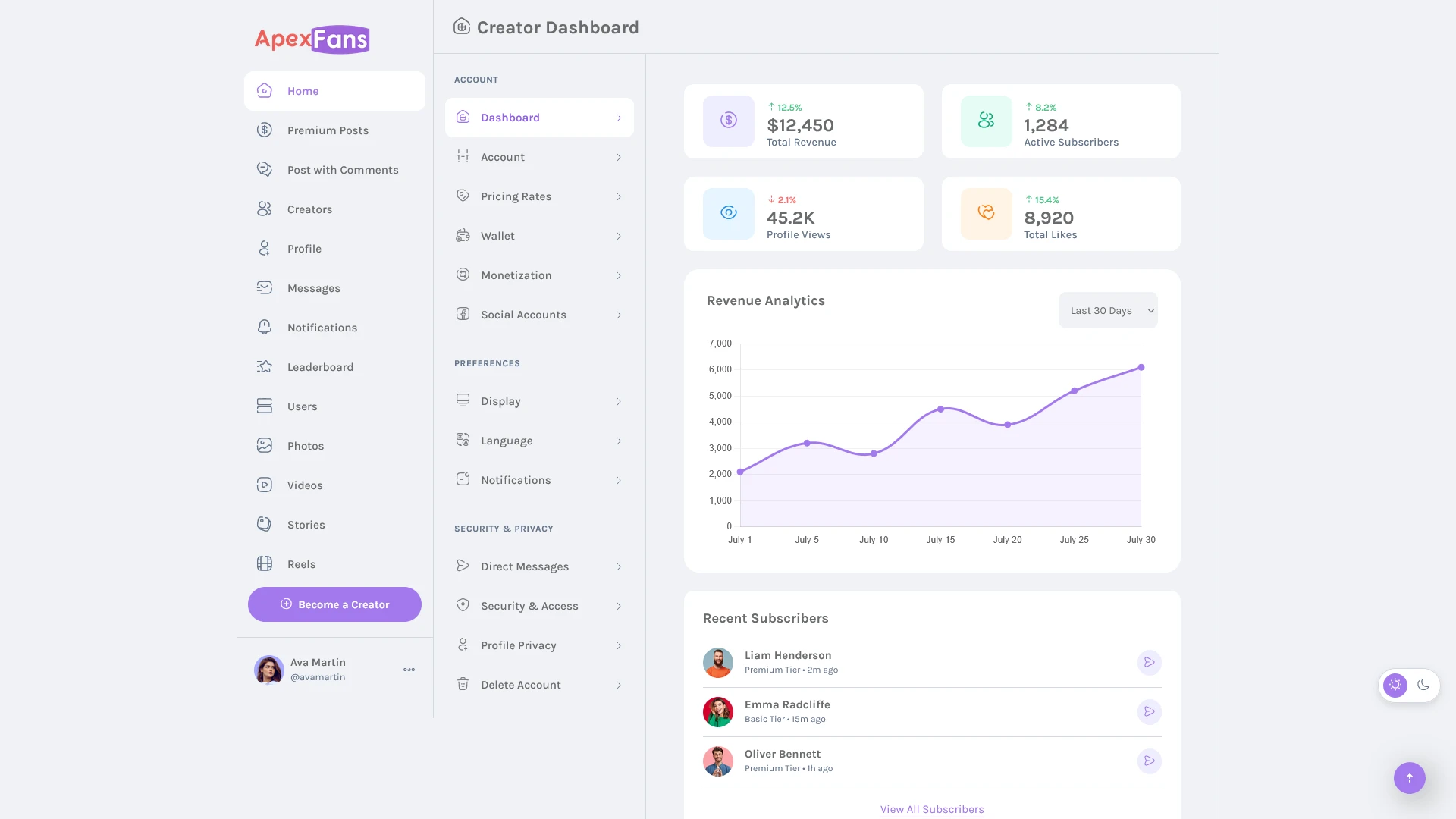Click the Active Subscribers icon

(986, 121)
